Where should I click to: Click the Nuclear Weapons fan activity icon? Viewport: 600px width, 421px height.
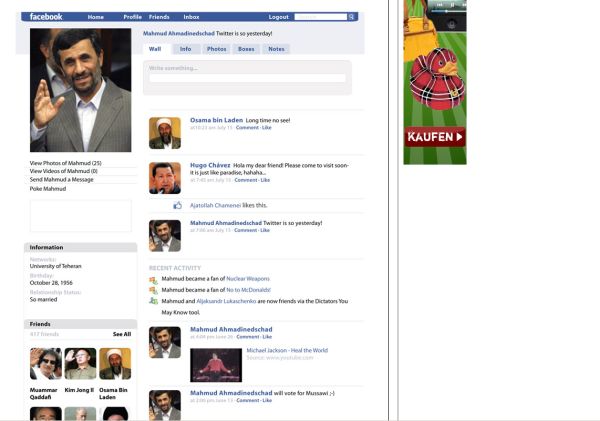(153, 279)
